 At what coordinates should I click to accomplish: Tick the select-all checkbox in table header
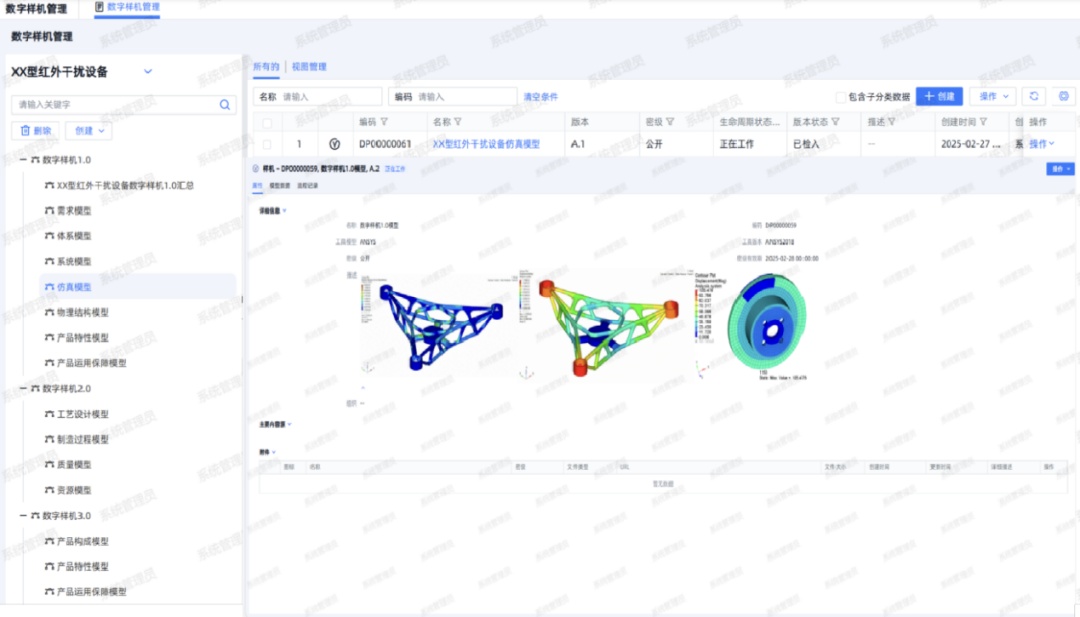(x=267, y=123)
